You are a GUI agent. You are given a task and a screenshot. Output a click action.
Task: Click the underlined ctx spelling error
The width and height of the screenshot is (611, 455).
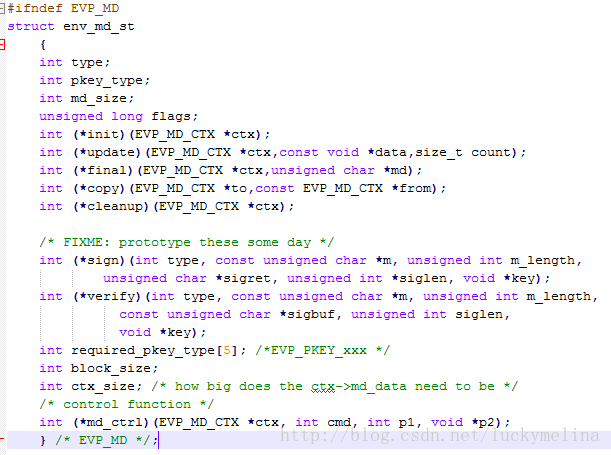(323, 386)
